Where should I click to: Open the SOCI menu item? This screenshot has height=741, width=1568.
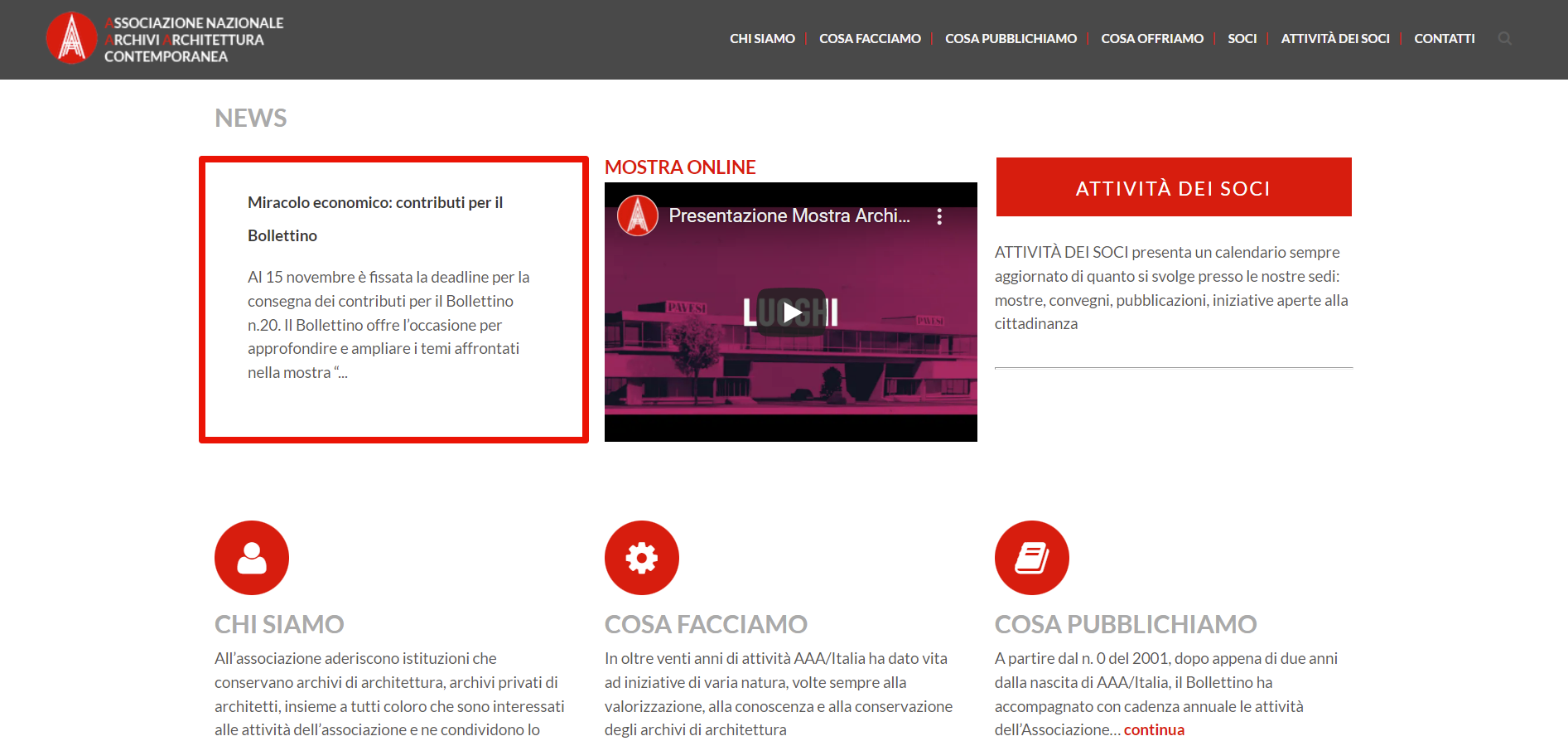coord(1242,39)
